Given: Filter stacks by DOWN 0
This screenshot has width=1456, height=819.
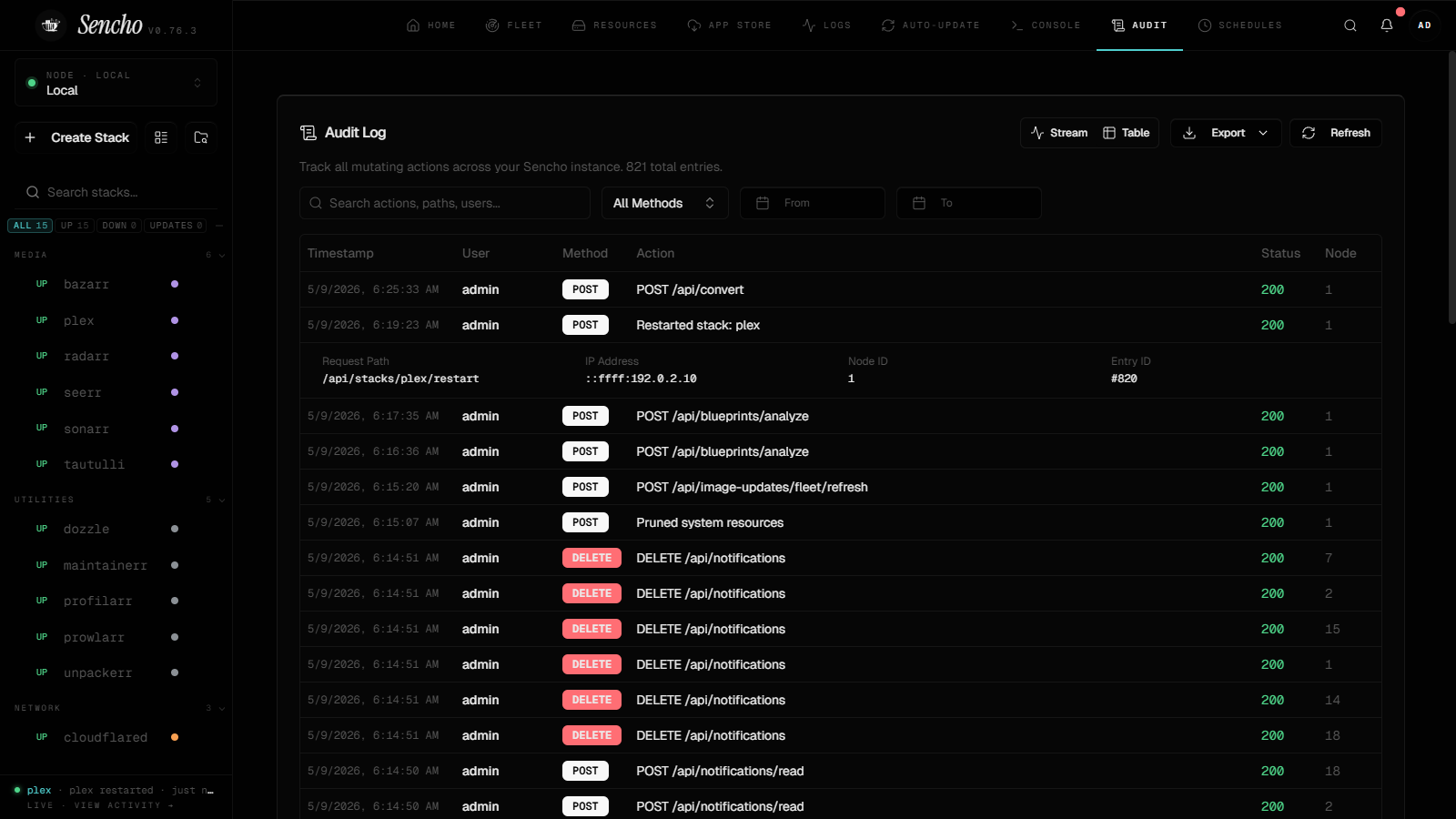Looking at the screenshot, I should point(119,226).
